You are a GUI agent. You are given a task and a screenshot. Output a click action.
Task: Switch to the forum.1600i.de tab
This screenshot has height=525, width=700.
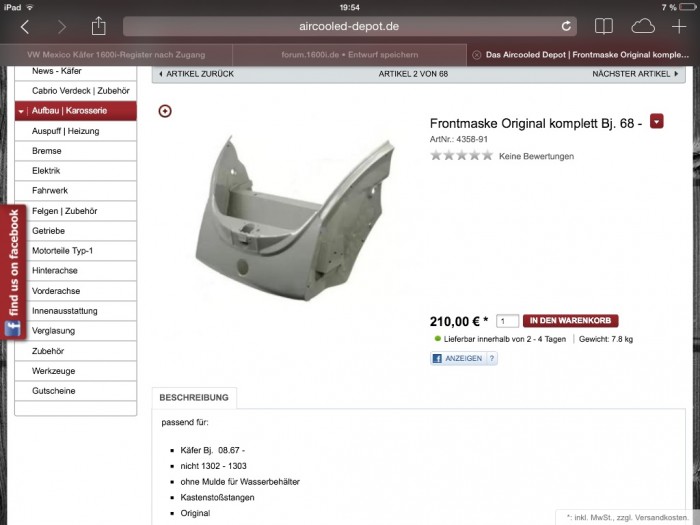(x=350, y=55)
